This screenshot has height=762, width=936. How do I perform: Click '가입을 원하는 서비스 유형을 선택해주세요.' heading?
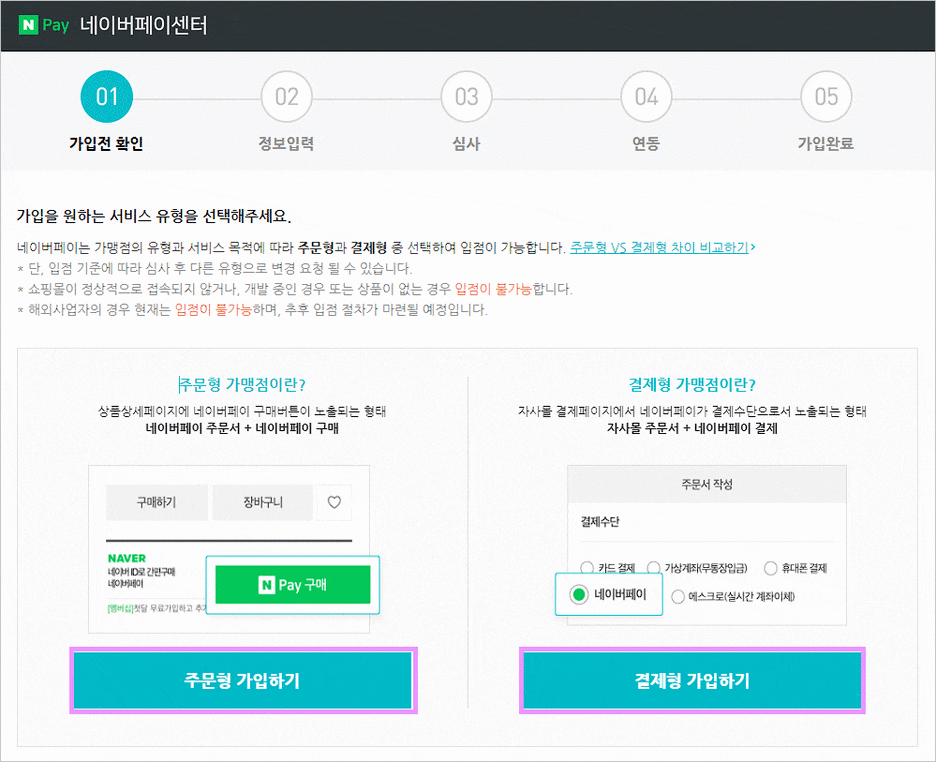[154, 216]
